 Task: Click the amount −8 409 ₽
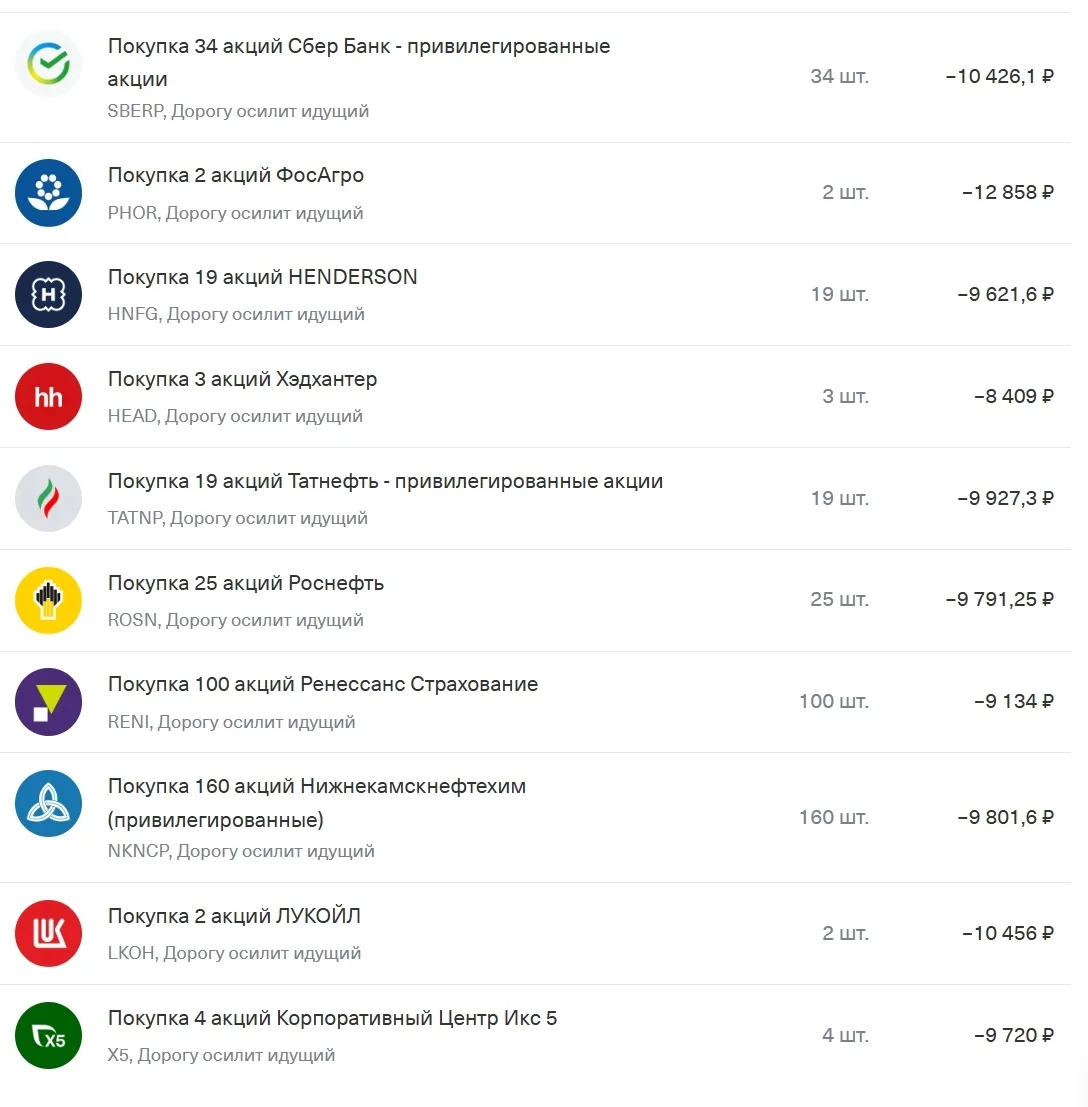(x=1014, y=396)
